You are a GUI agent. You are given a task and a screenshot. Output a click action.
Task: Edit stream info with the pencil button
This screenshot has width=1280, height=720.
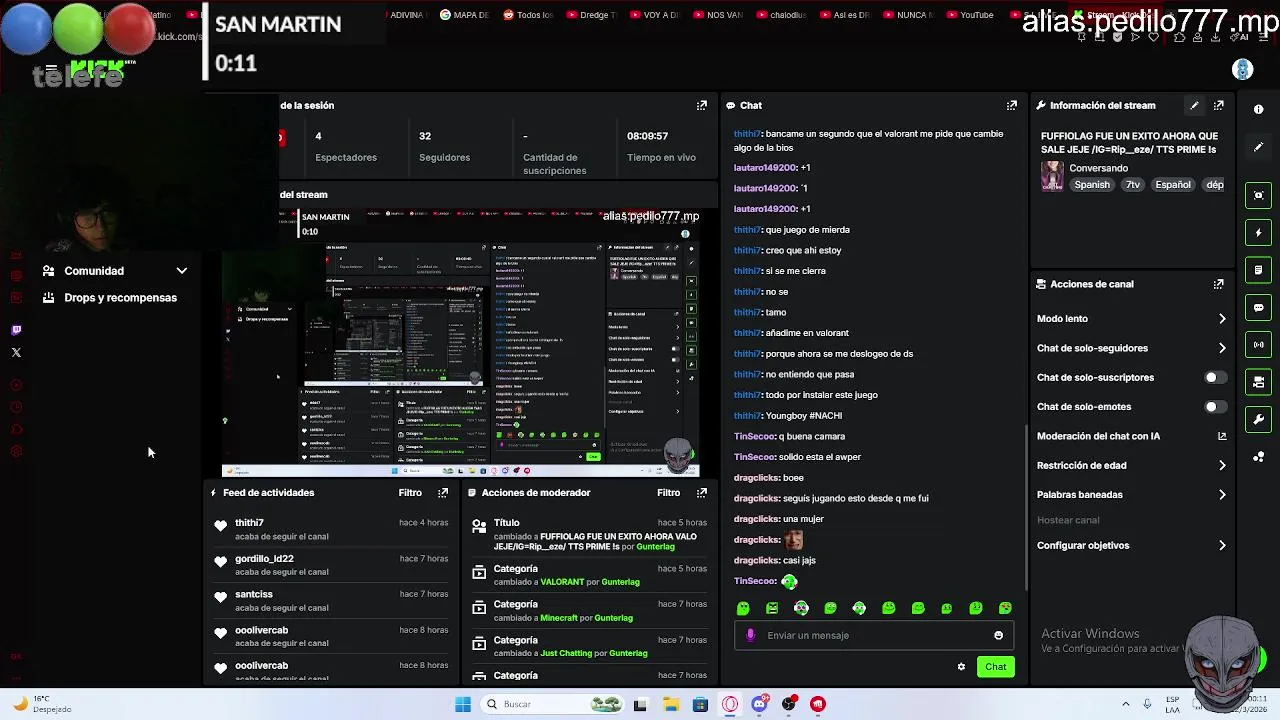pos(1194,105)
